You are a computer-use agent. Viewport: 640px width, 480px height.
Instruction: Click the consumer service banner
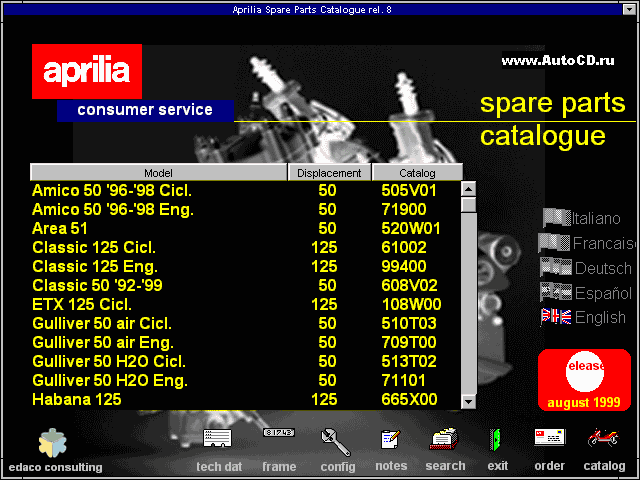(145, 110)
